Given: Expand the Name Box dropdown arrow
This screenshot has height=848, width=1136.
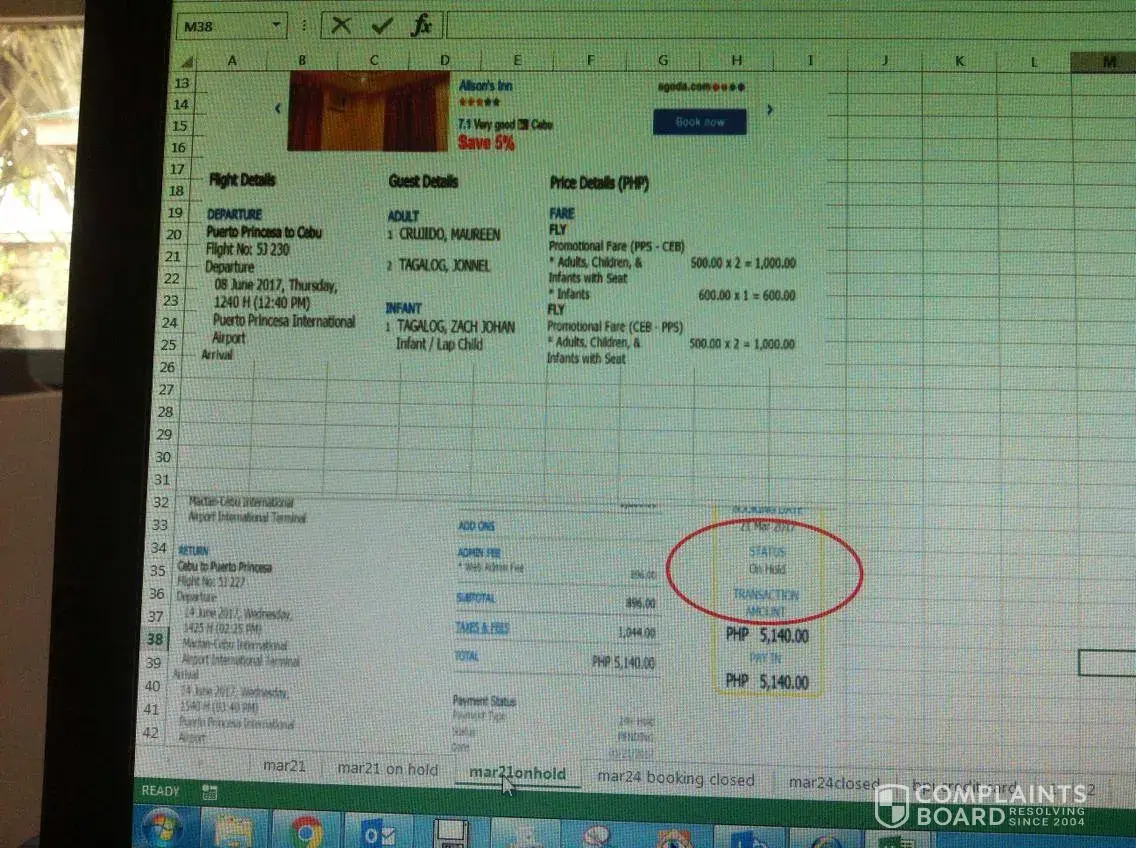Looking at the screenshot, I should 275,25.
